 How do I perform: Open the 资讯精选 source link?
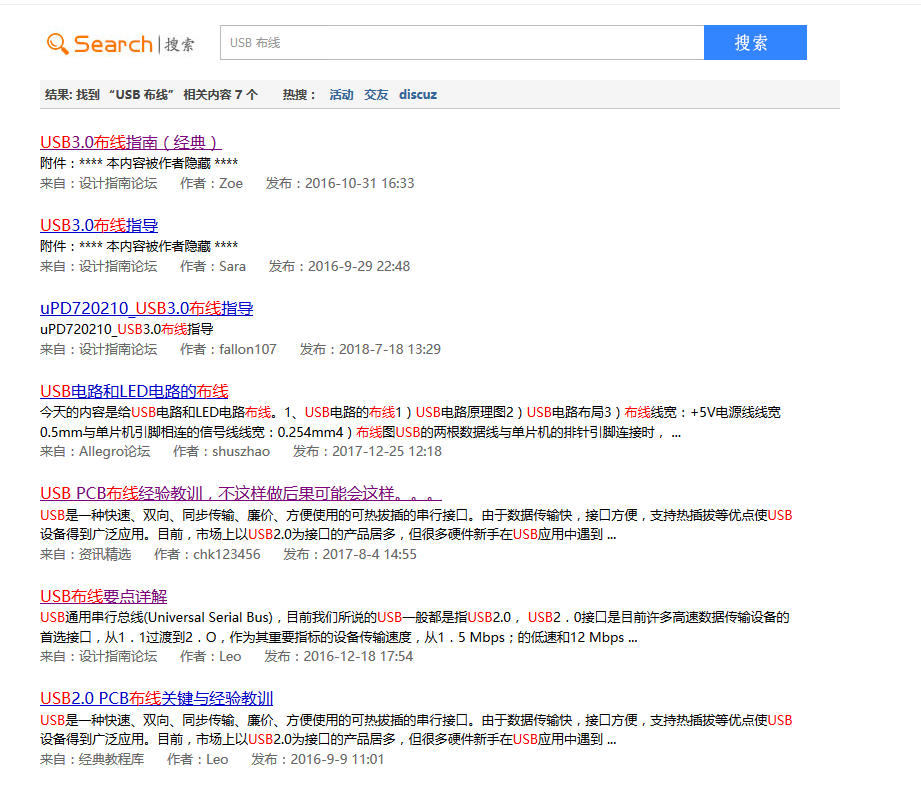point(105,554)
